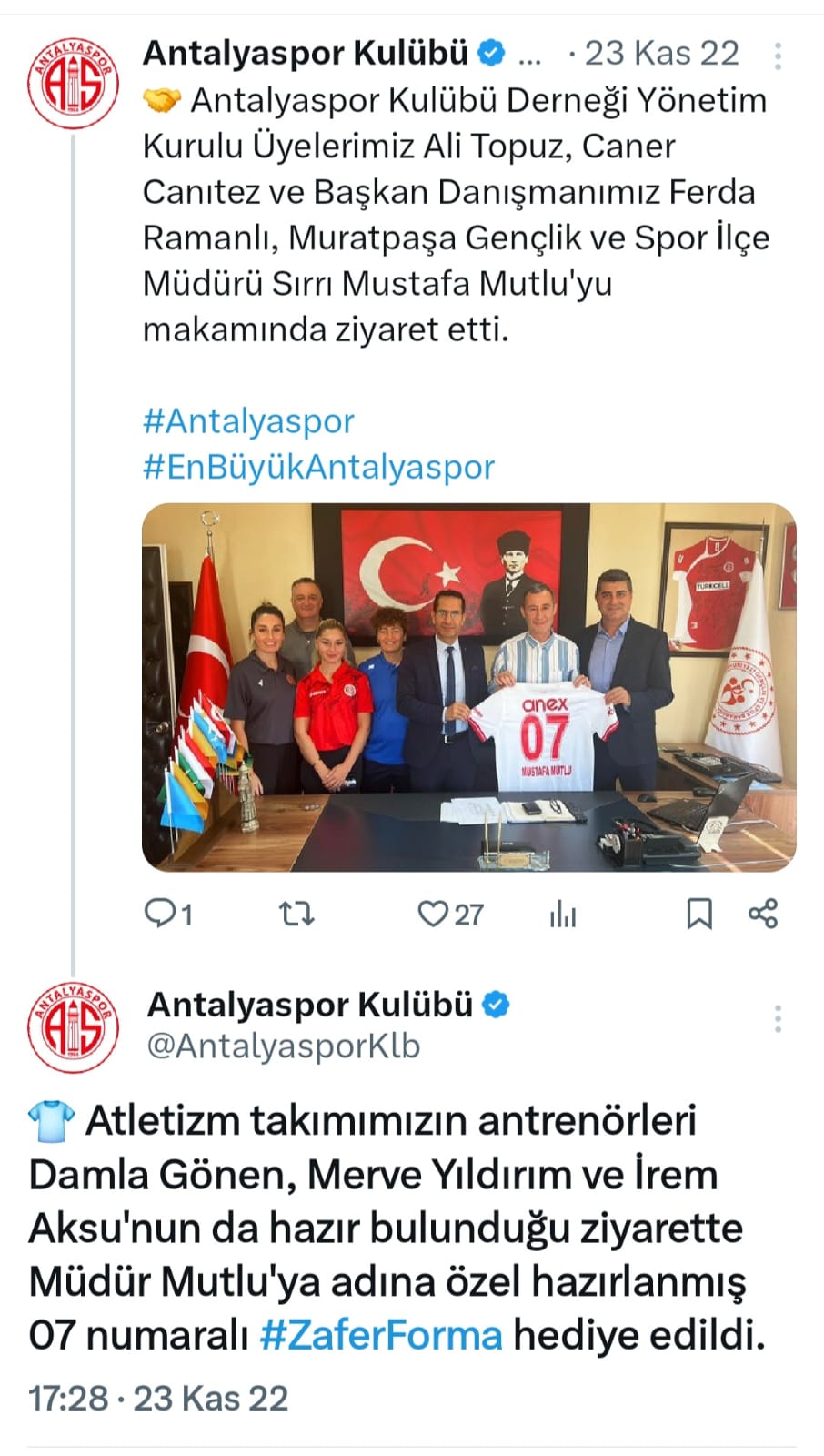
Task: Open group photo with 07 jersey
Action: pos(468,687)
